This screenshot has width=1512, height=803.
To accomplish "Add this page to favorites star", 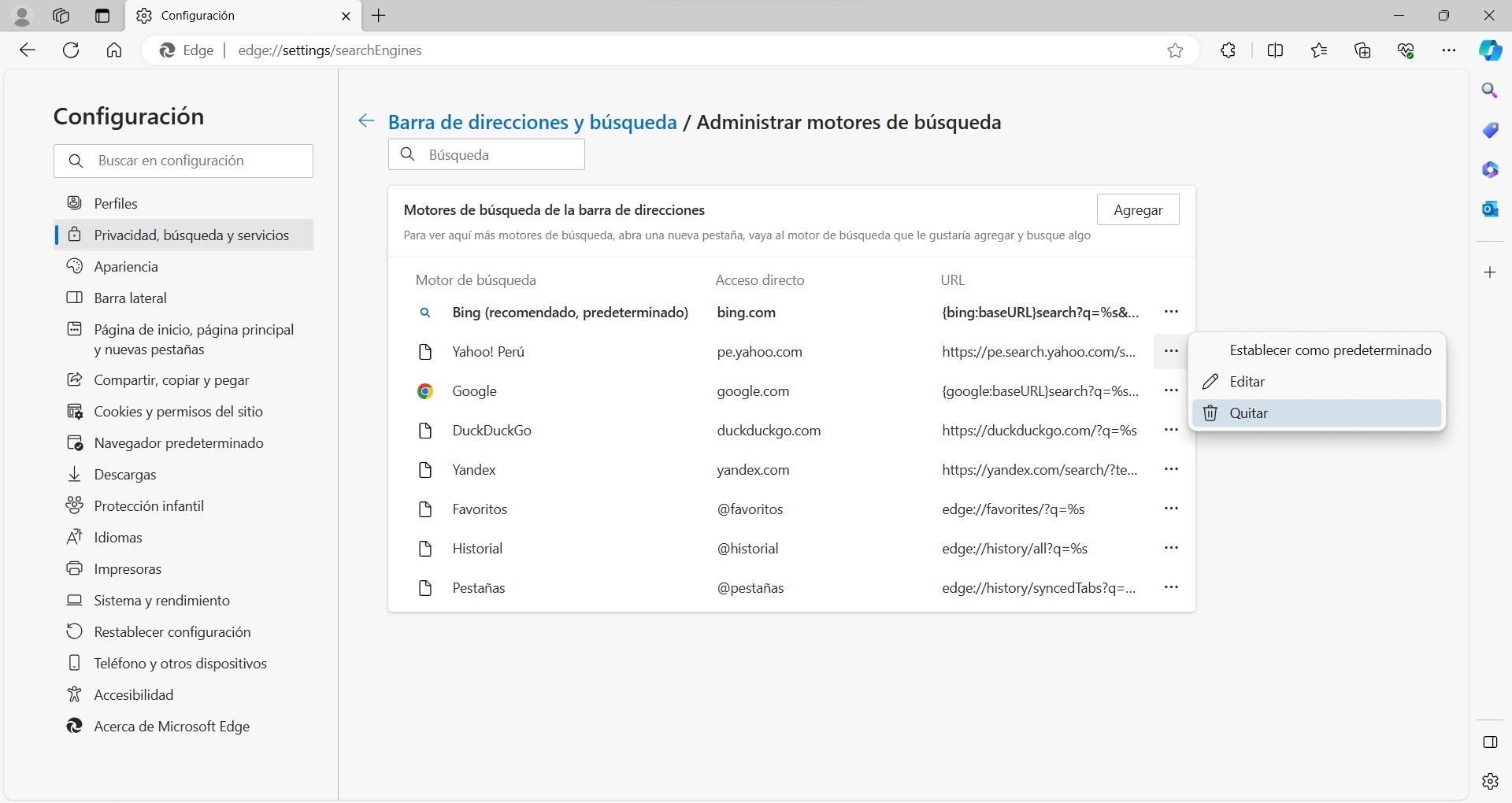I will pyautogui.click(x=1175, y=50).
